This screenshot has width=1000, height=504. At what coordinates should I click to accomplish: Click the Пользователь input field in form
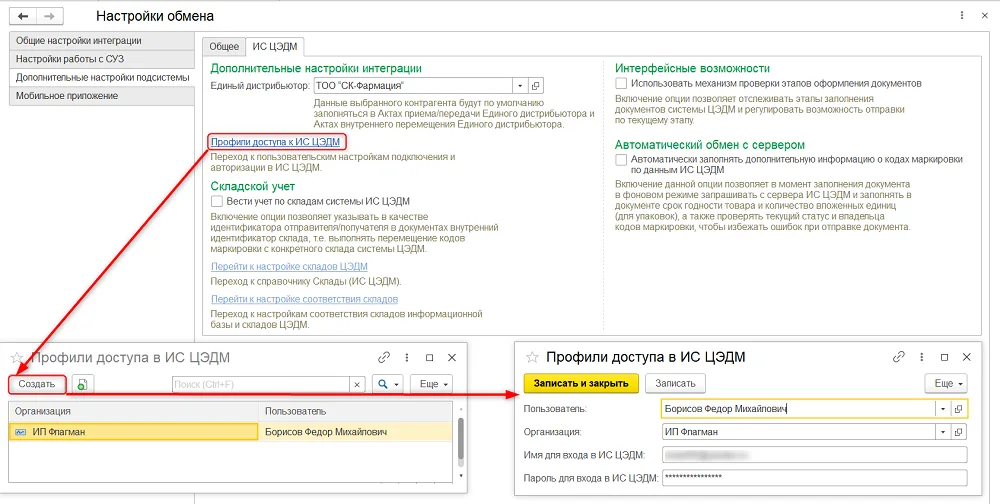tap(798, 409)
